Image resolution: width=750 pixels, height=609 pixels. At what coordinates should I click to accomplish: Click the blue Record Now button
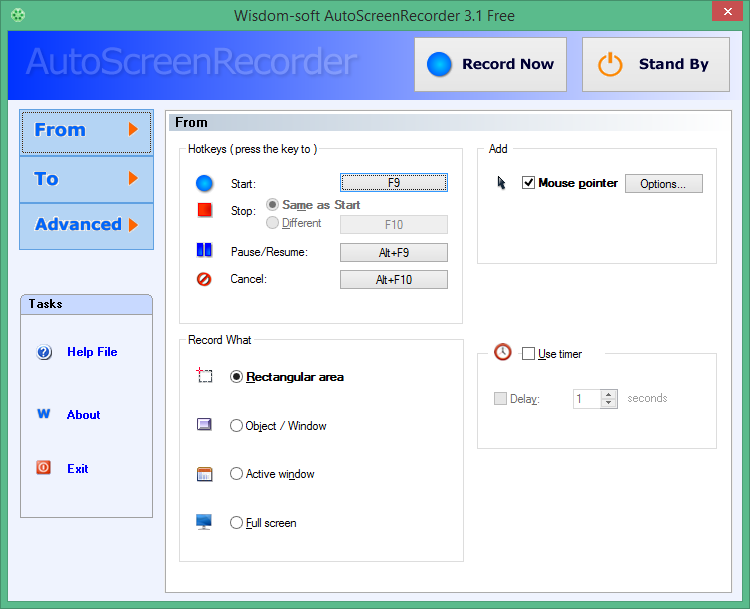coord(490,64)
